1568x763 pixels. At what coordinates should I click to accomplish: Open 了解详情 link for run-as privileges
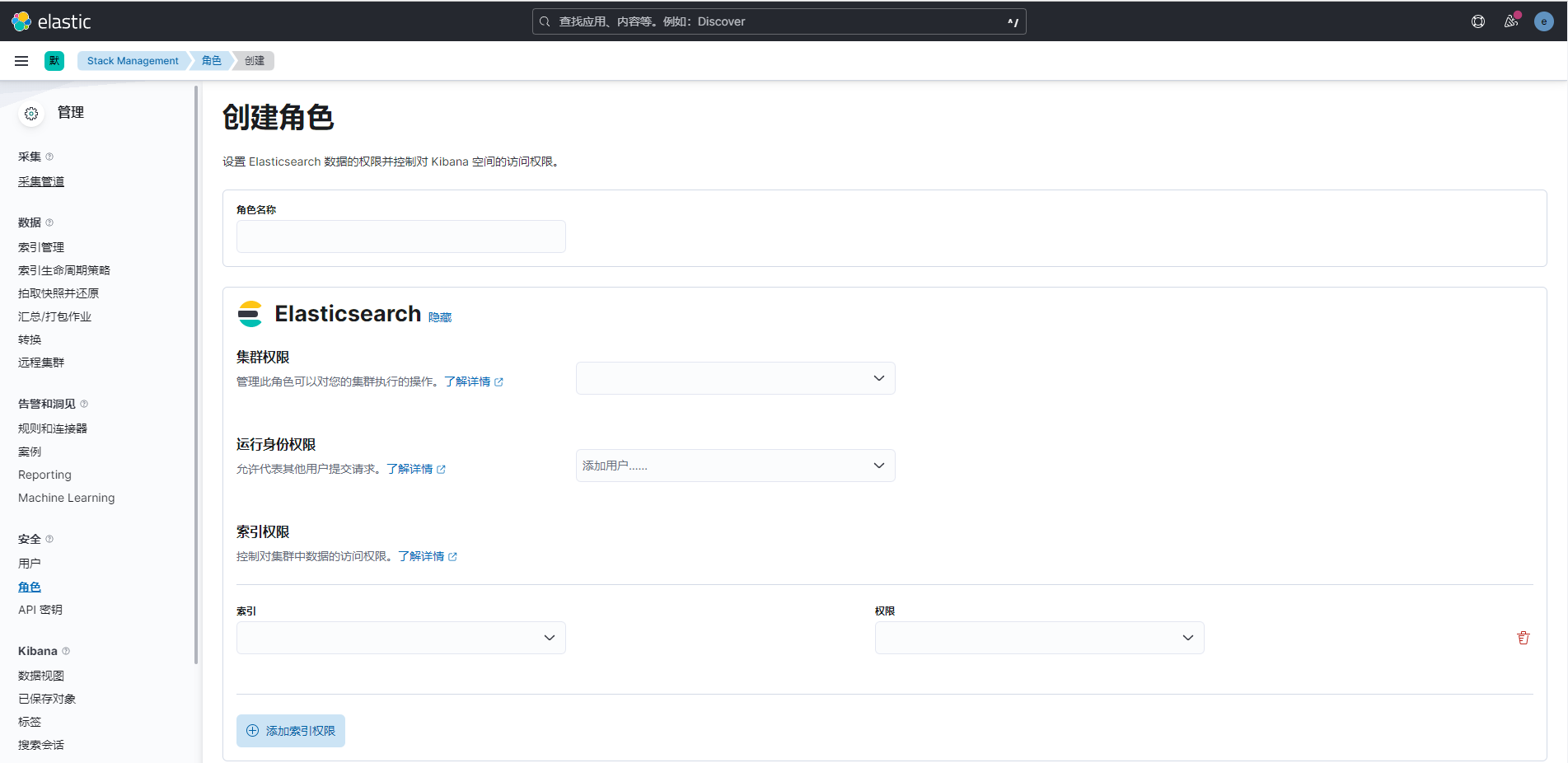pyautogui.click(x=410, y=469)
